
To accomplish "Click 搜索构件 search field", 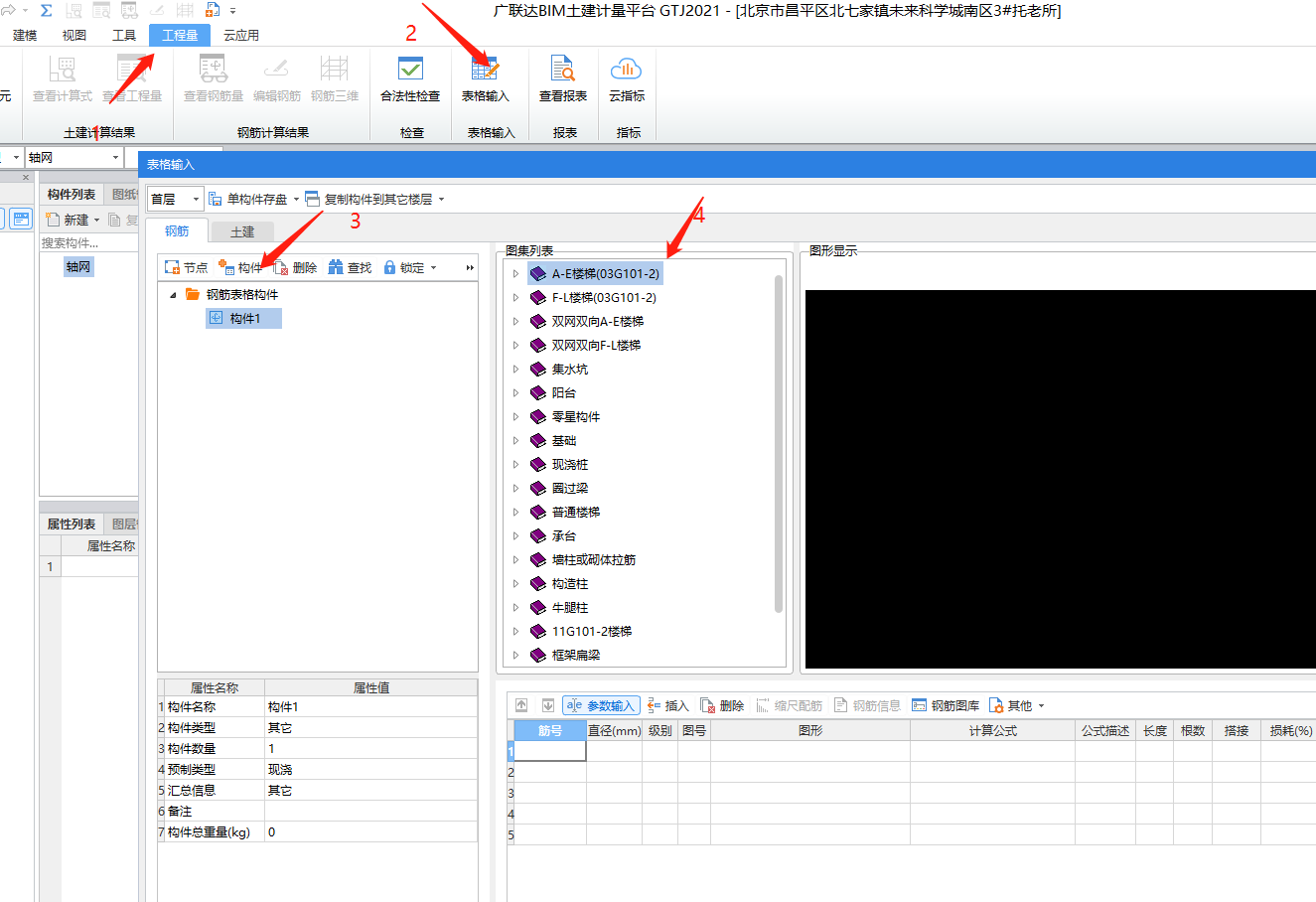I will 88,242.
